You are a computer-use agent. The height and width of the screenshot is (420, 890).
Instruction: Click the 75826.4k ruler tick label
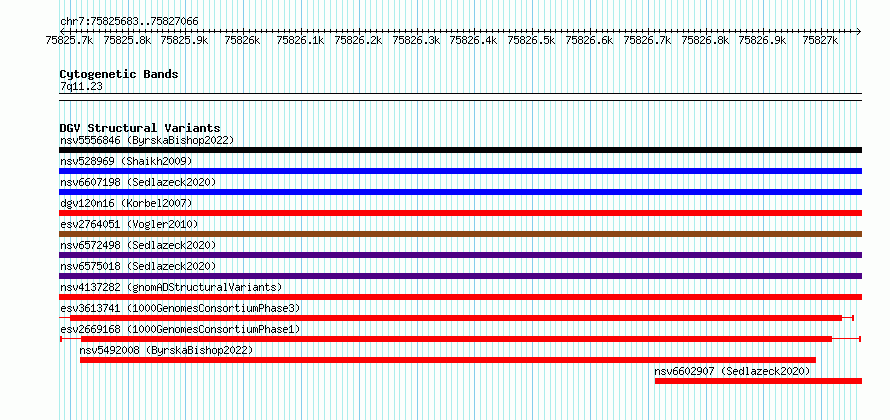tap(473, 40)
